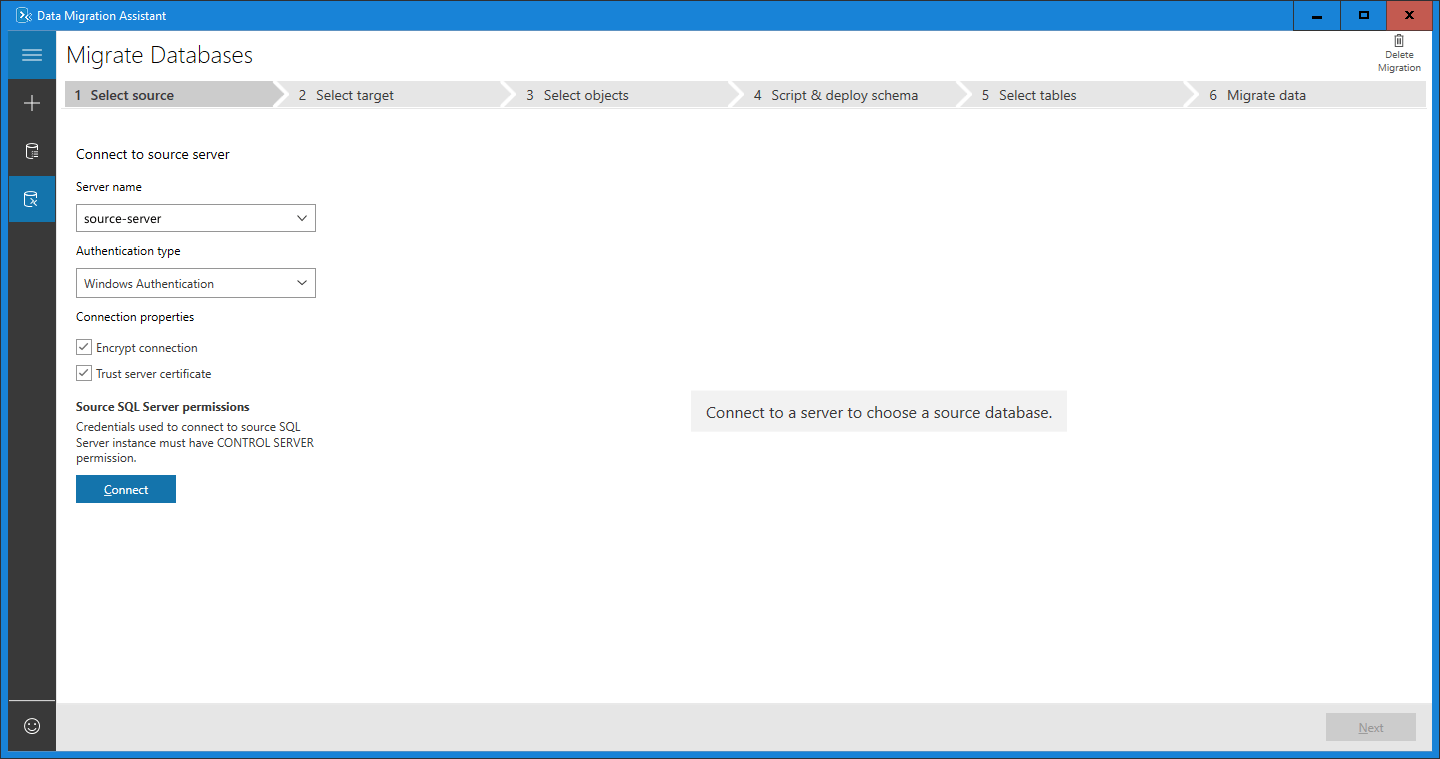Click the Migrate Databases heading
Image resolution: width=1440 pixels, height=759 pixels.
click(160, 55)
